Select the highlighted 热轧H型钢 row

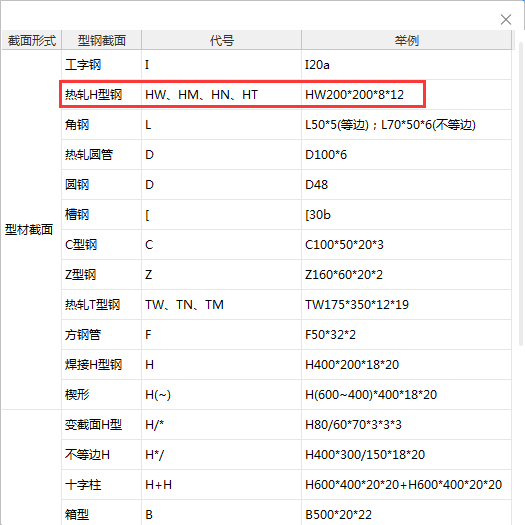click(242, 94)
